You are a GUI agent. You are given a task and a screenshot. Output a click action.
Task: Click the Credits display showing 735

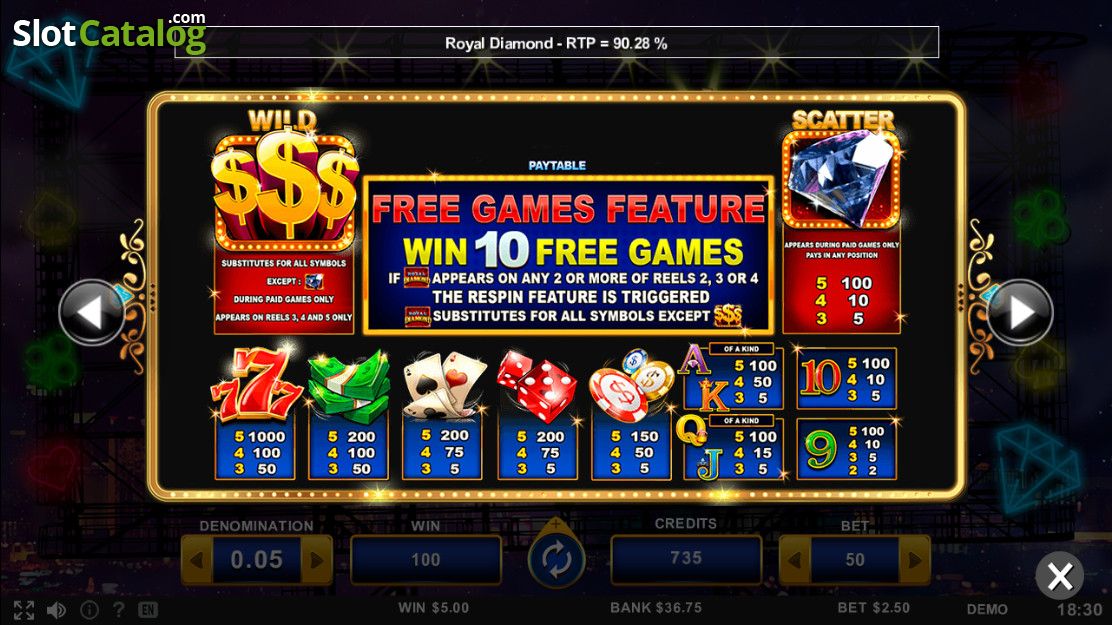686,558
